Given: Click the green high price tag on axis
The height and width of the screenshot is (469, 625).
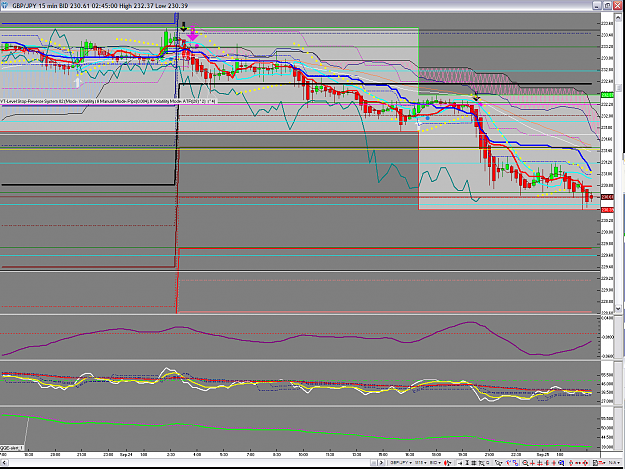Looking at the screenshot, I should 607,95.
